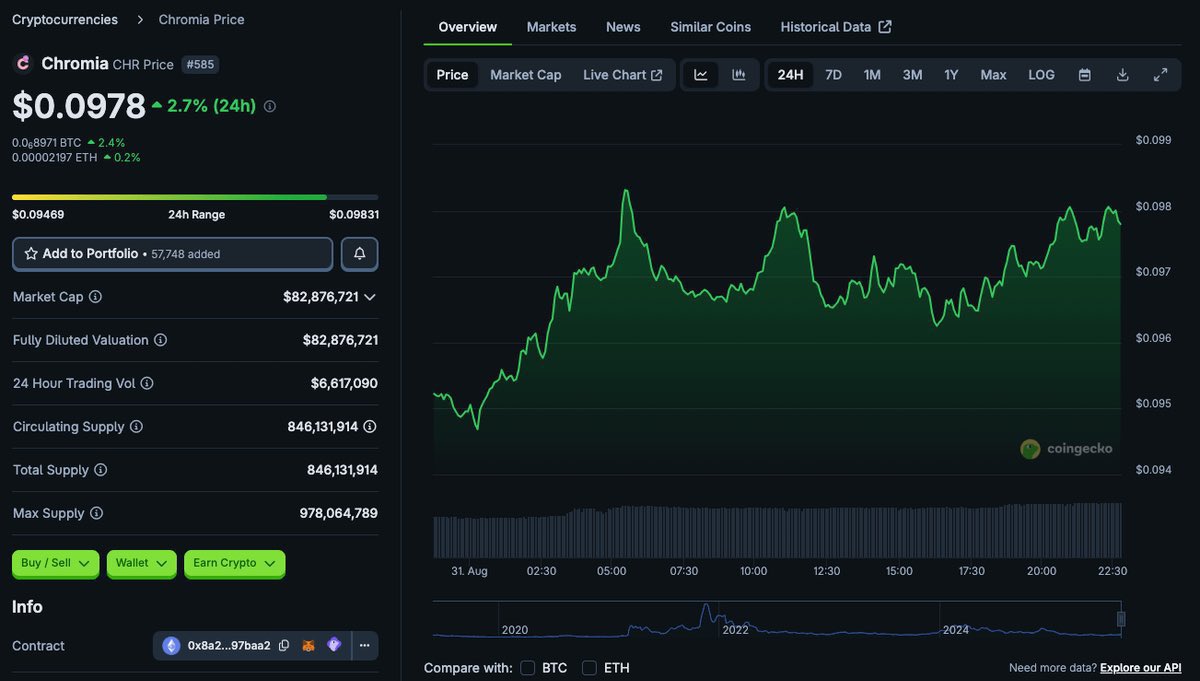Click the price alert bell icon

pyautogui.click(x=360, y=254)
